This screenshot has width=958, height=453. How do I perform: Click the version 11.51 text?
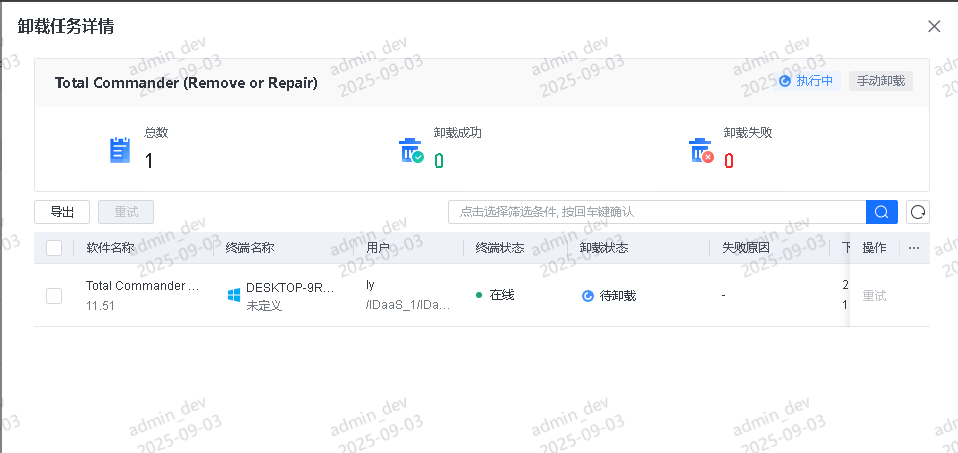pyautogui.click(x=100, y=306)
